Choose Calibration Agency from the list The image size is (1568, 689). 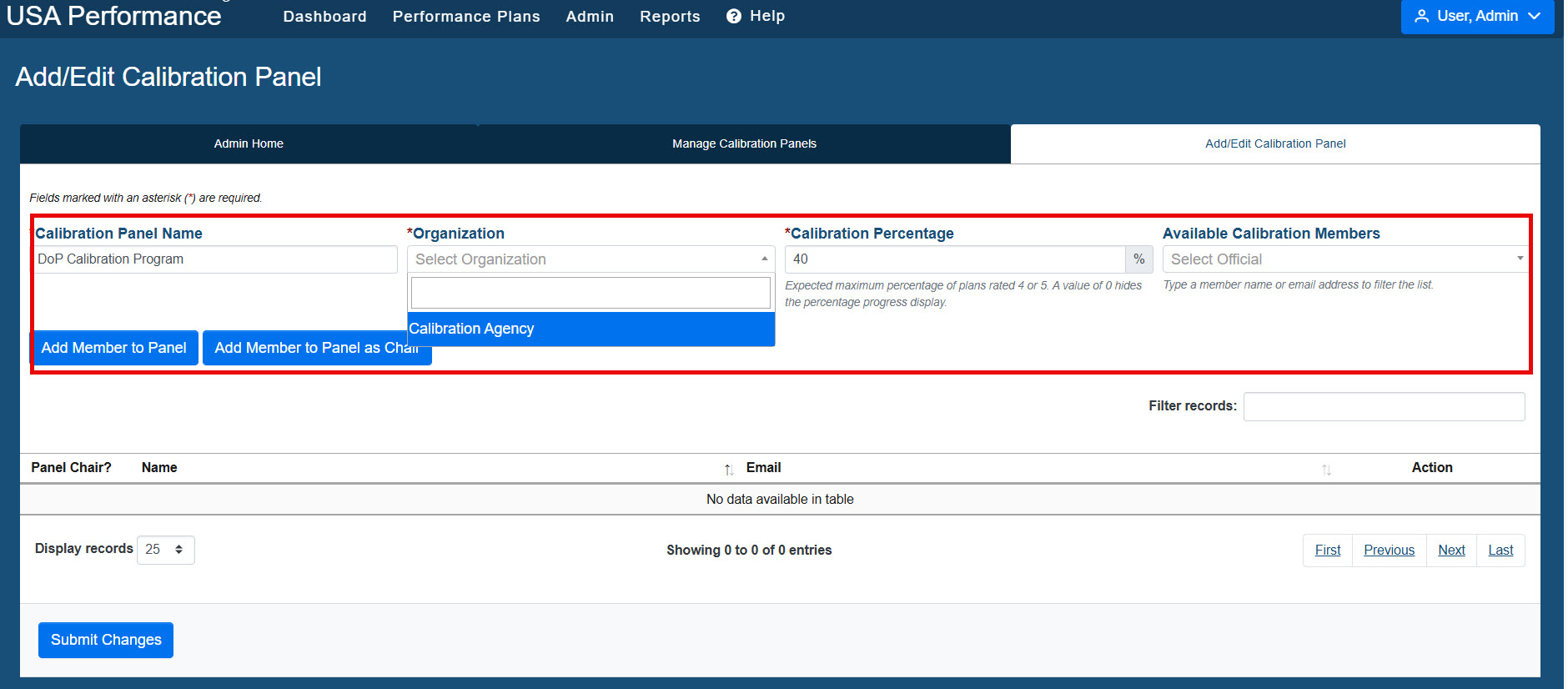tap(591, 329)
